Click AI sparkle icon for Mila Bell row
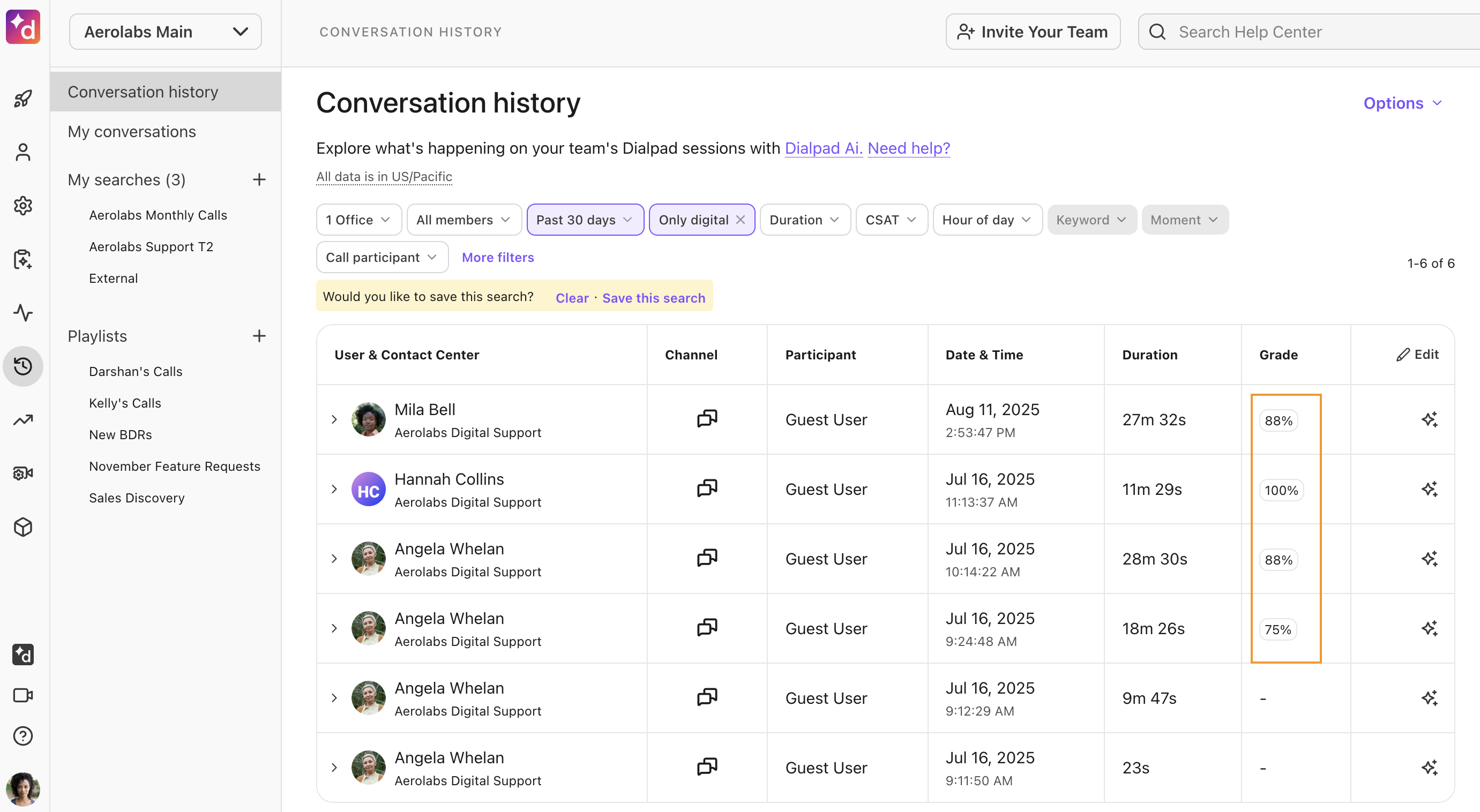 (1430, 420)
